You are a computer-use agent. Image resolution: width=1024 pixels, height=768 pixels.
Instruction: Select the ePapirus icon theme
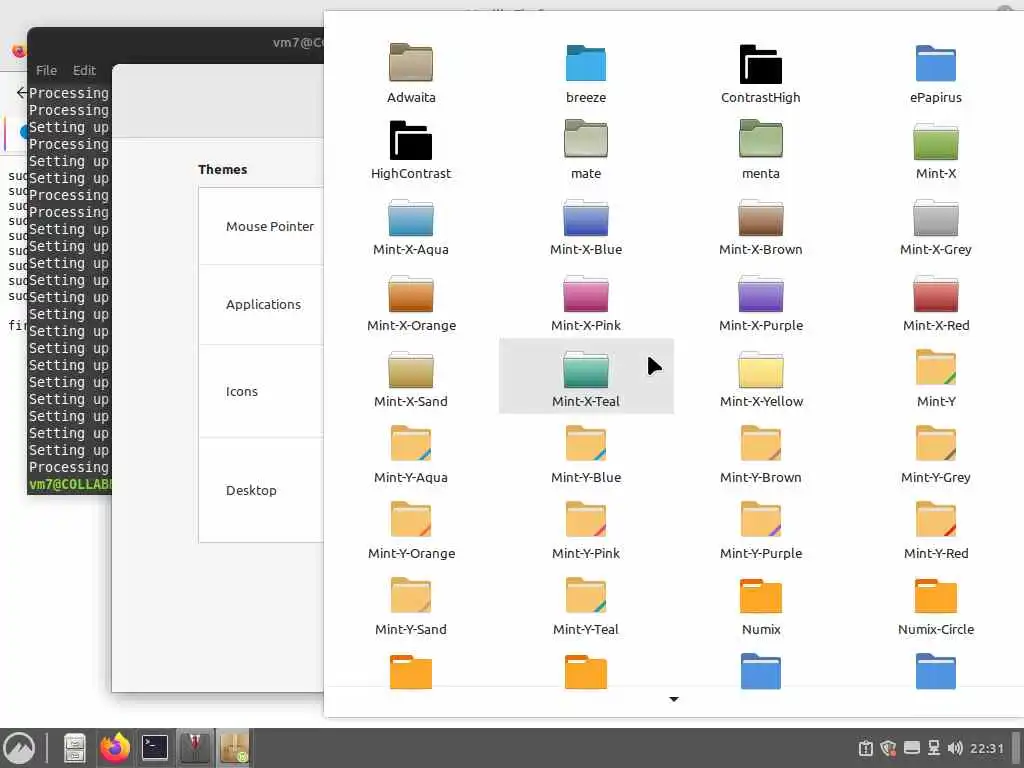(936, 72)
